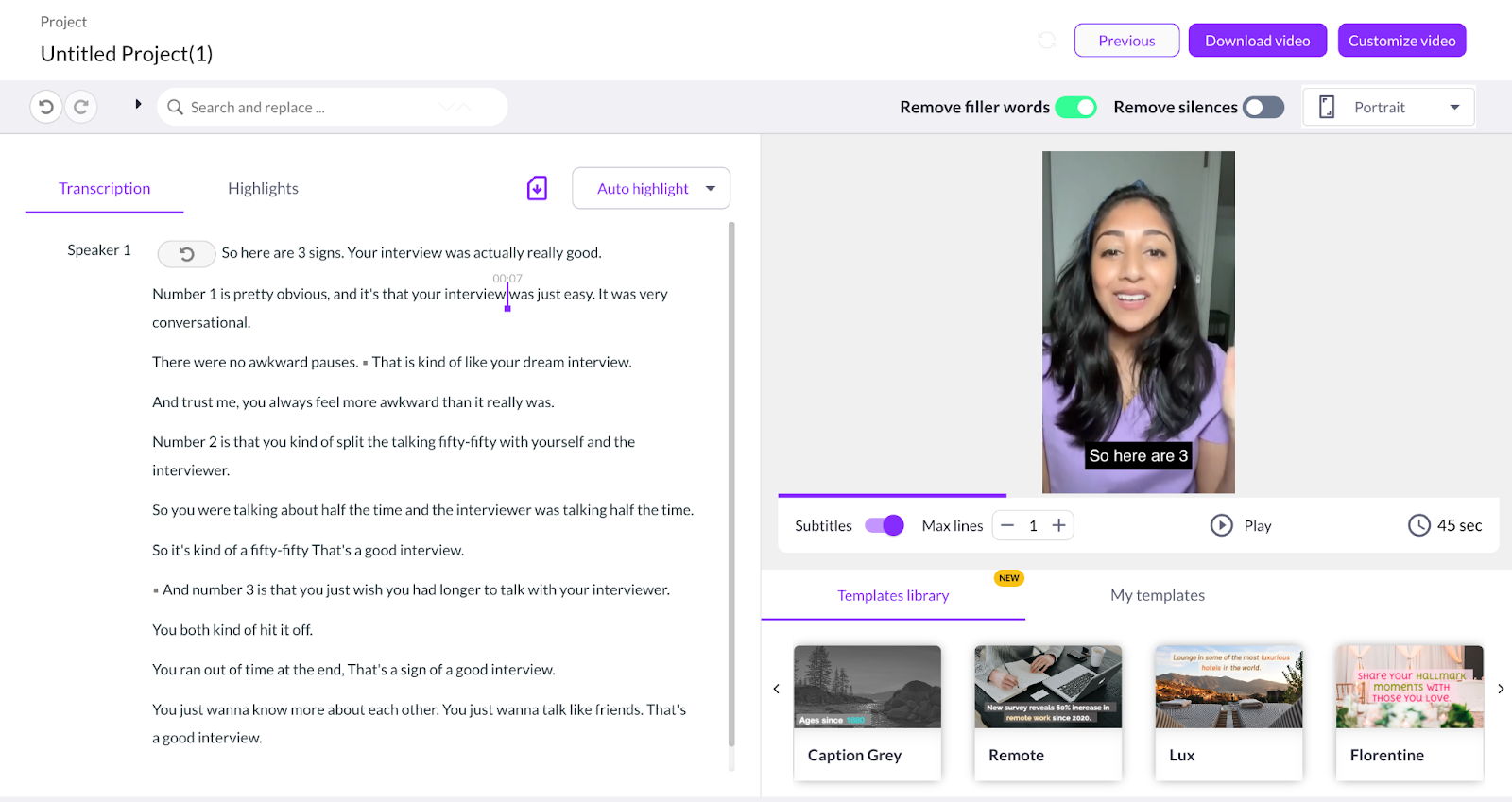The height and width of the screenshot is (802, 1512).
Task: Click the Max lines value 1
Action: (1033, 525)
